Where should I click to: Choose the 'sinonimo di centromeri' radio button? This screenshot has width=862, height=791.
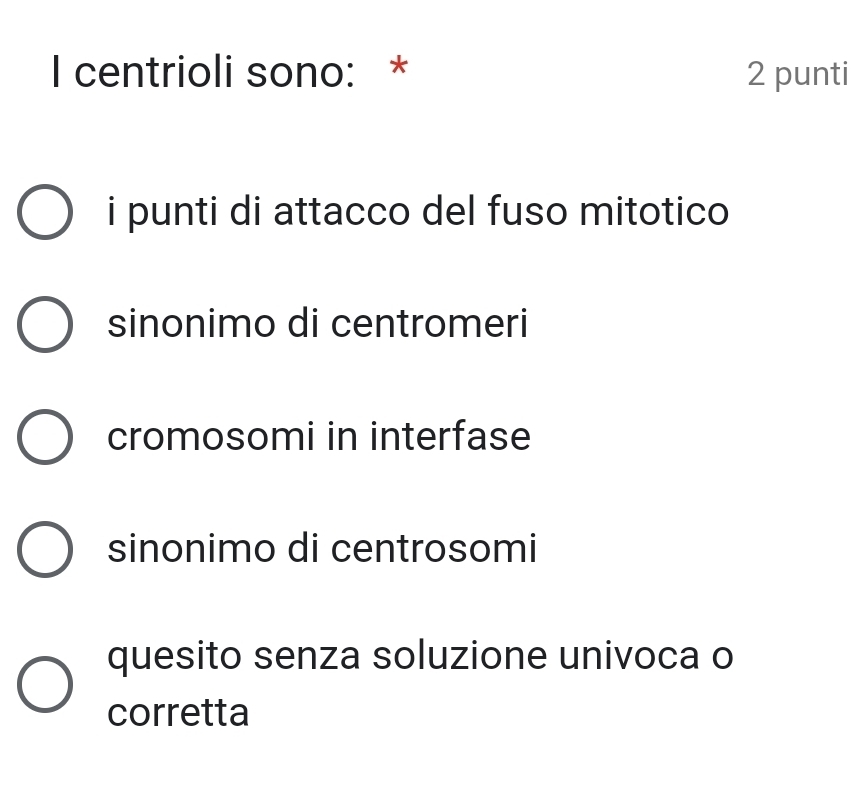[x=44, y=325]
